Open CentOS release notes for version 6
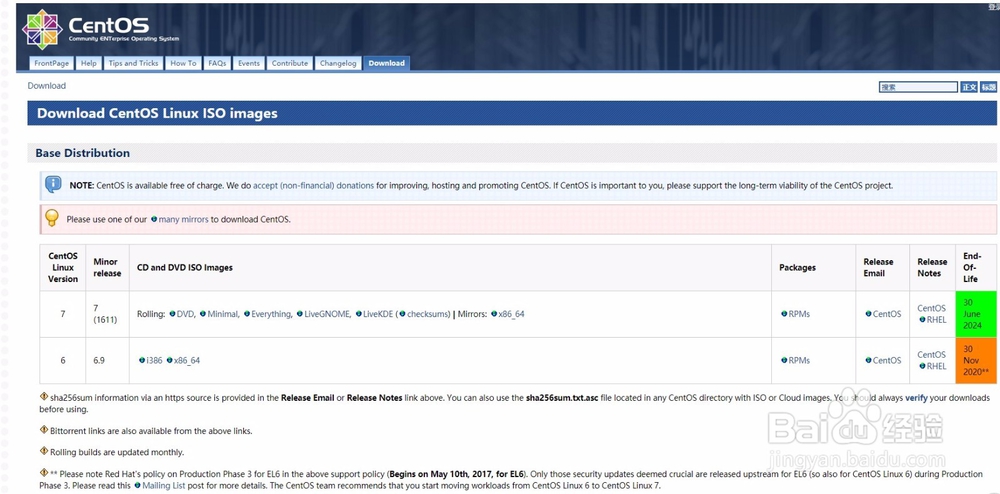Screen dimensions: 1000x494 (931, 354)
